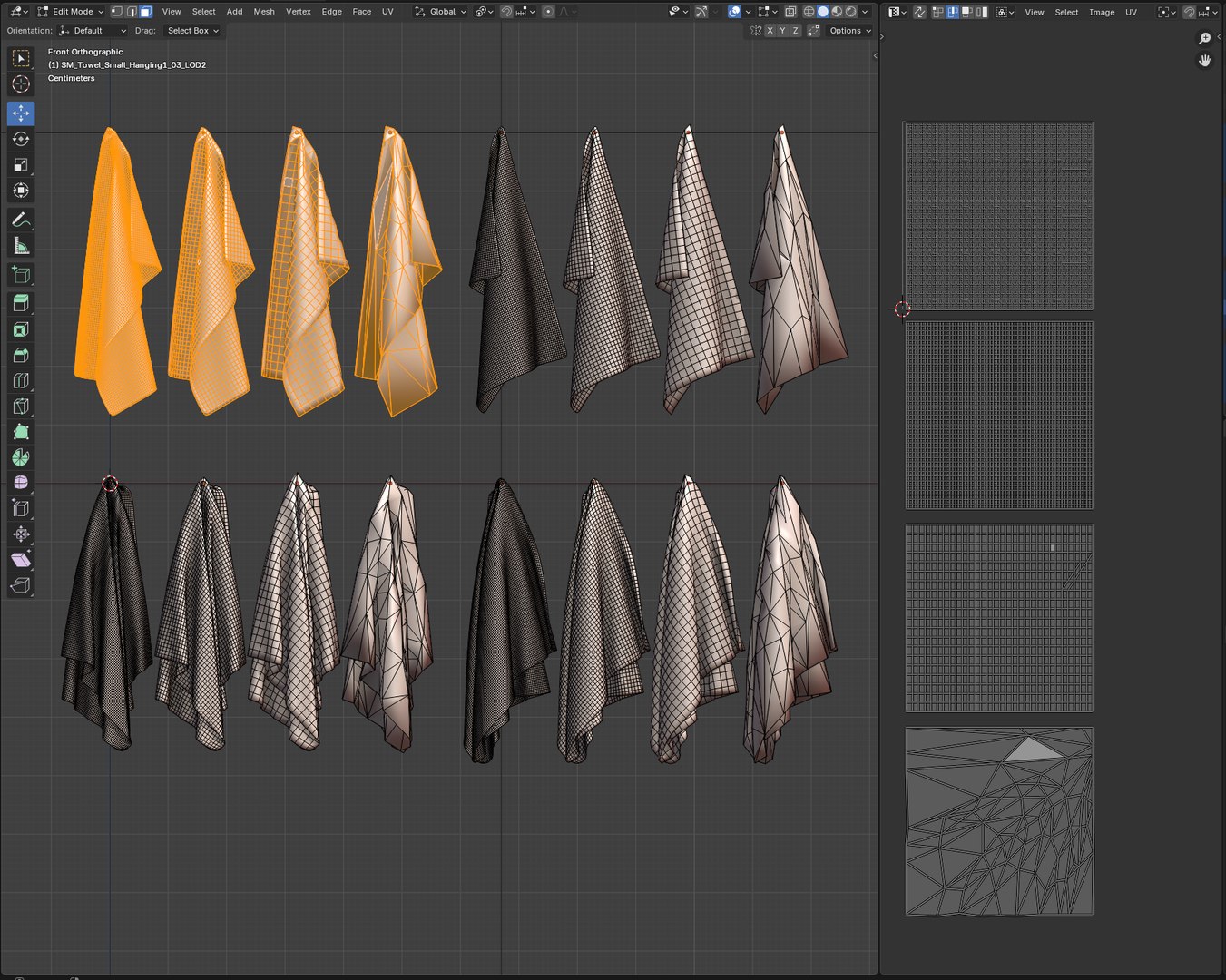Screen dimensions: 1226x980
Task: Open the Vertex menu
Action: pyautogui.click(x=299, y=12)
